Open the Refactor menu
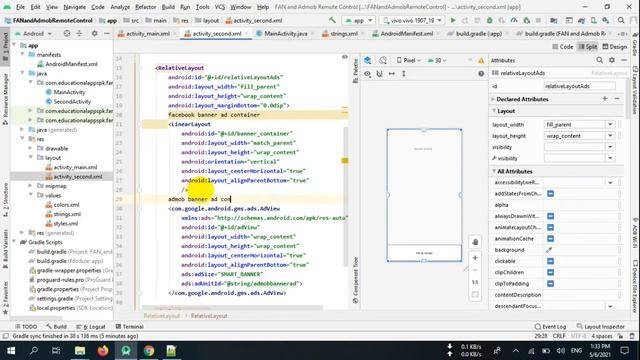Screen dimensions: 640x360 tap(145, 7)
